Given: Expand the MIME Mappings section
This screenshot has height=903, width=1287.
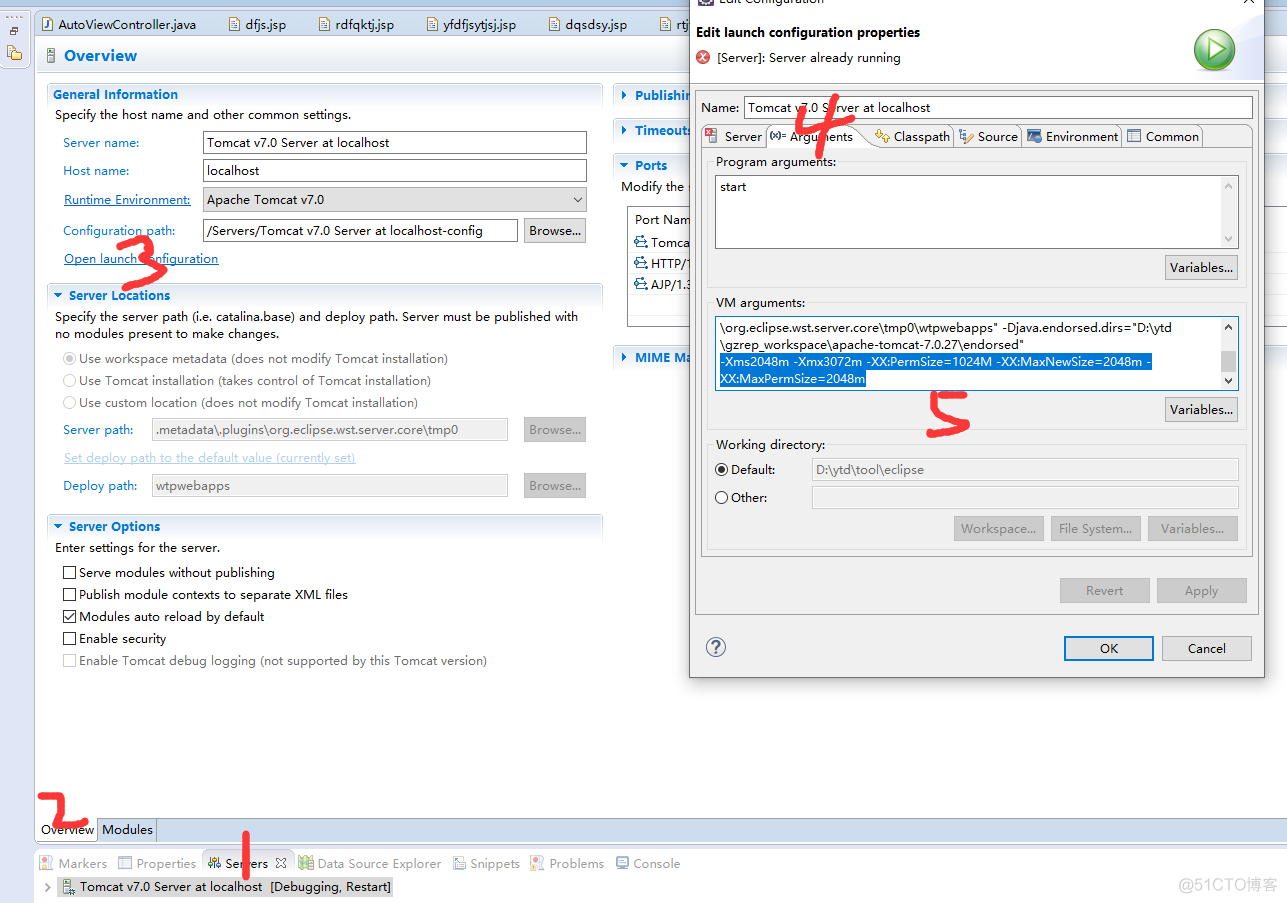Looking at the screenshot, I should point(624,357).
